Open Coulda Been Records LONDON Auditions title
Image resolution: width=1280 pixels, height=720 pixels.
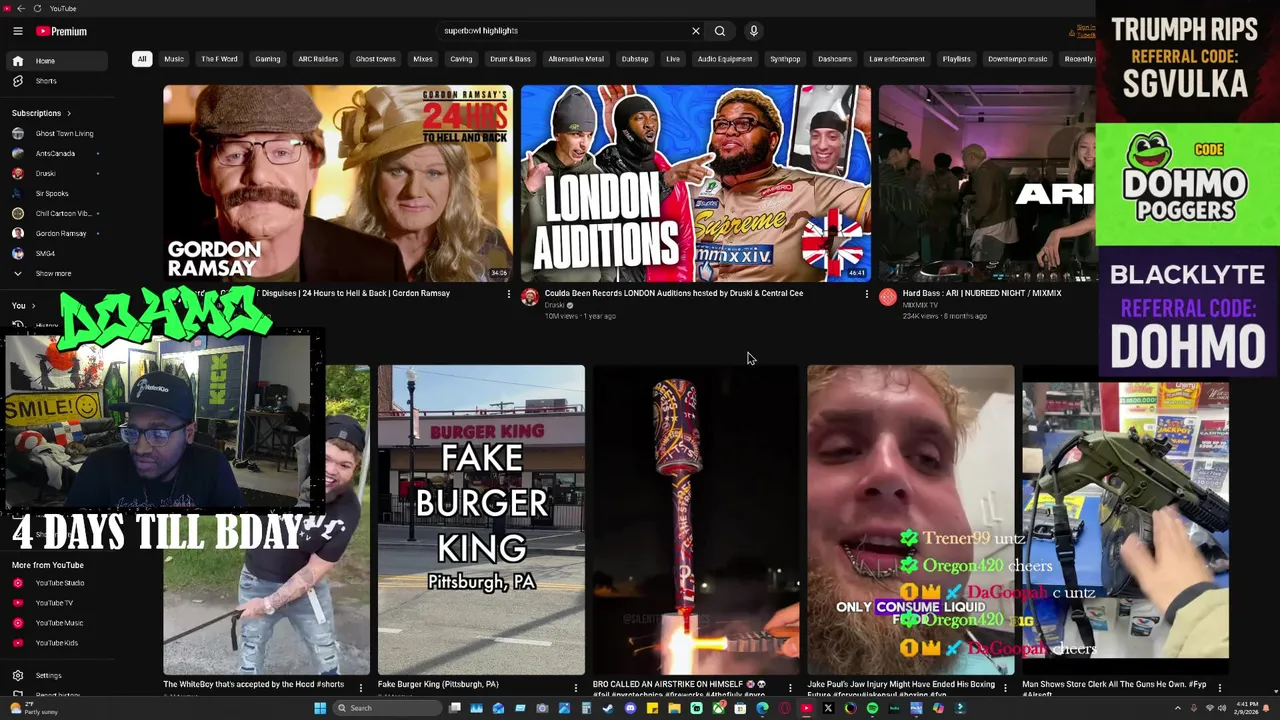pyautogui.click(x=674, y=293)
